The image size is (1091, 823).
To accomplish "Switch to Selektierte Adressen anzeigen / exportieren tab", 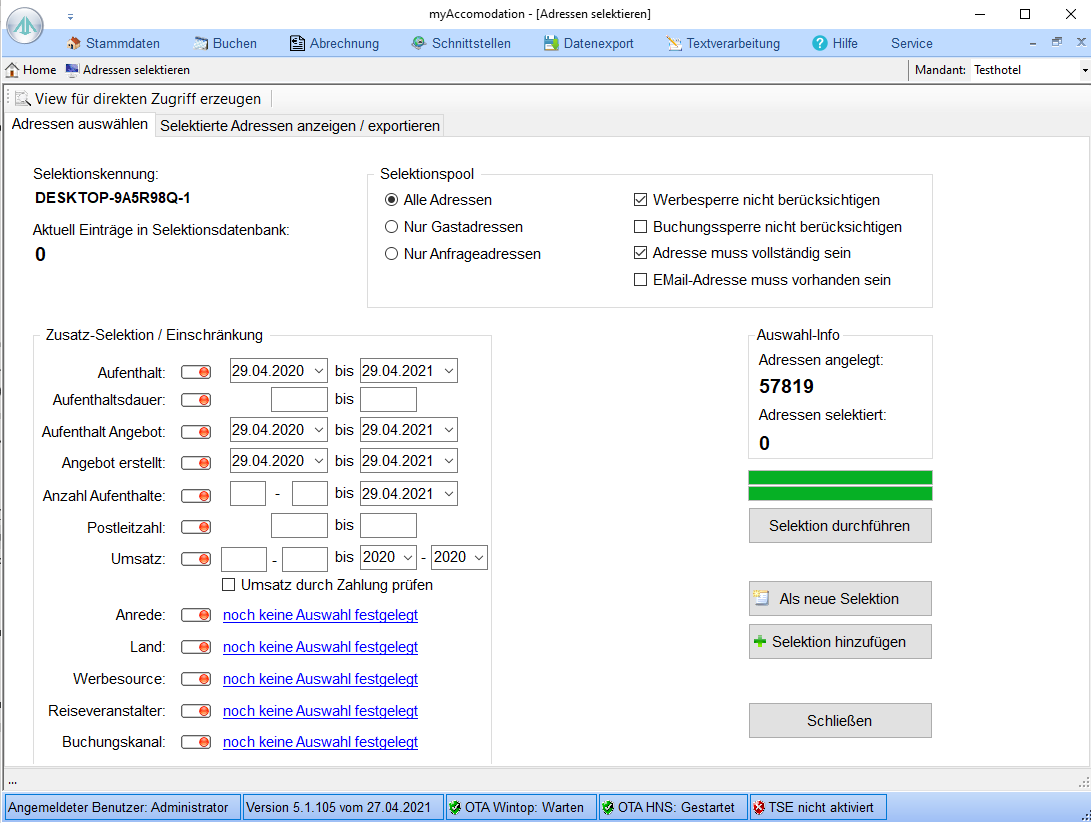I will click(x=300, y=126).
